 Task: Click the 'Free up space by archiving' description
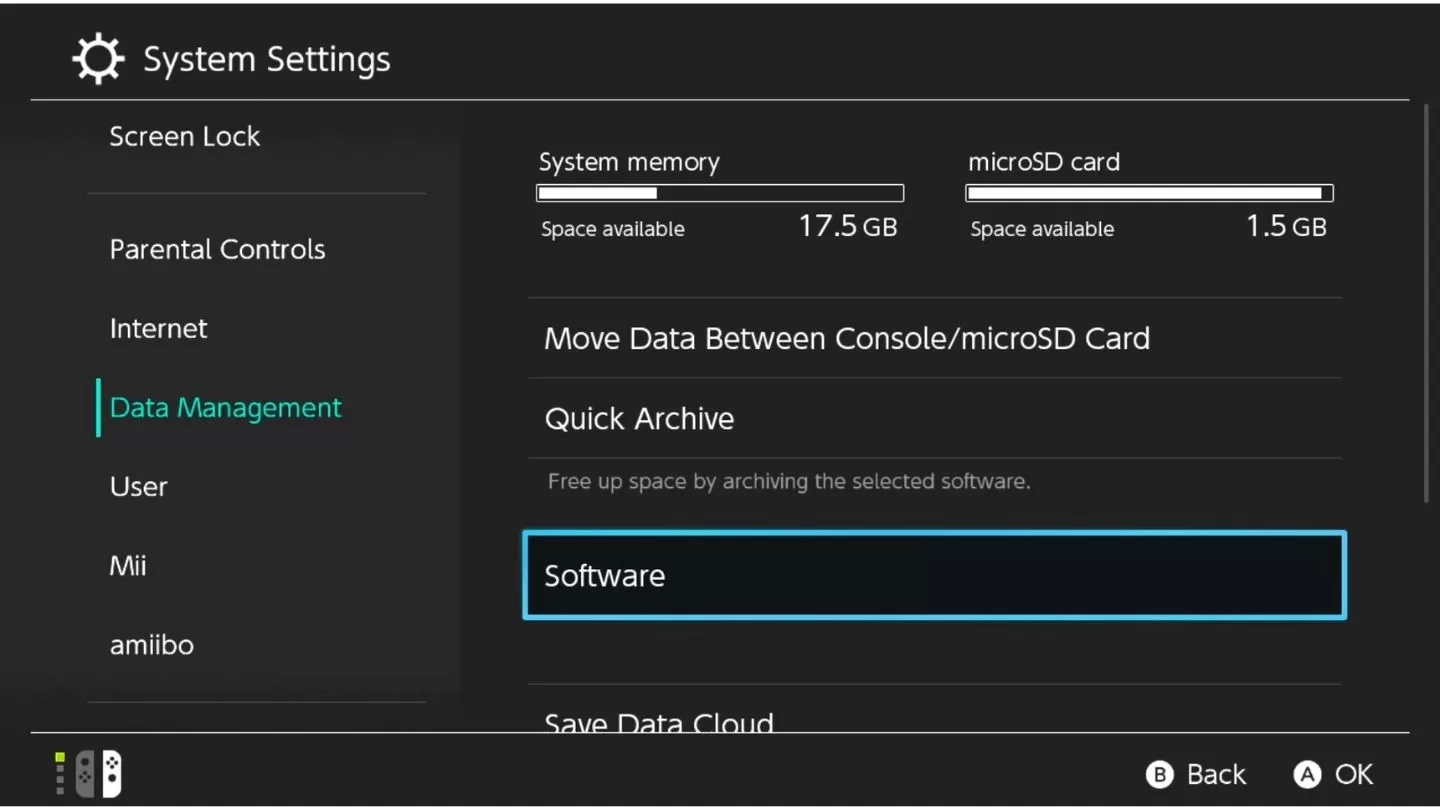point(789,482)
